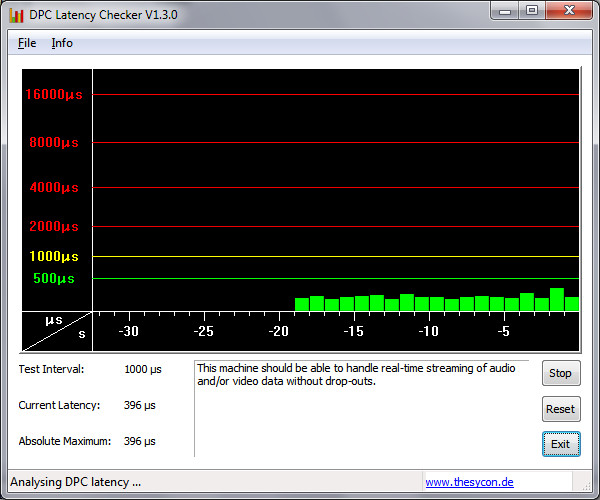600x500 pixels.
Task: Visit the www.thesycon.de link
Action: click(x=469, y=482)
